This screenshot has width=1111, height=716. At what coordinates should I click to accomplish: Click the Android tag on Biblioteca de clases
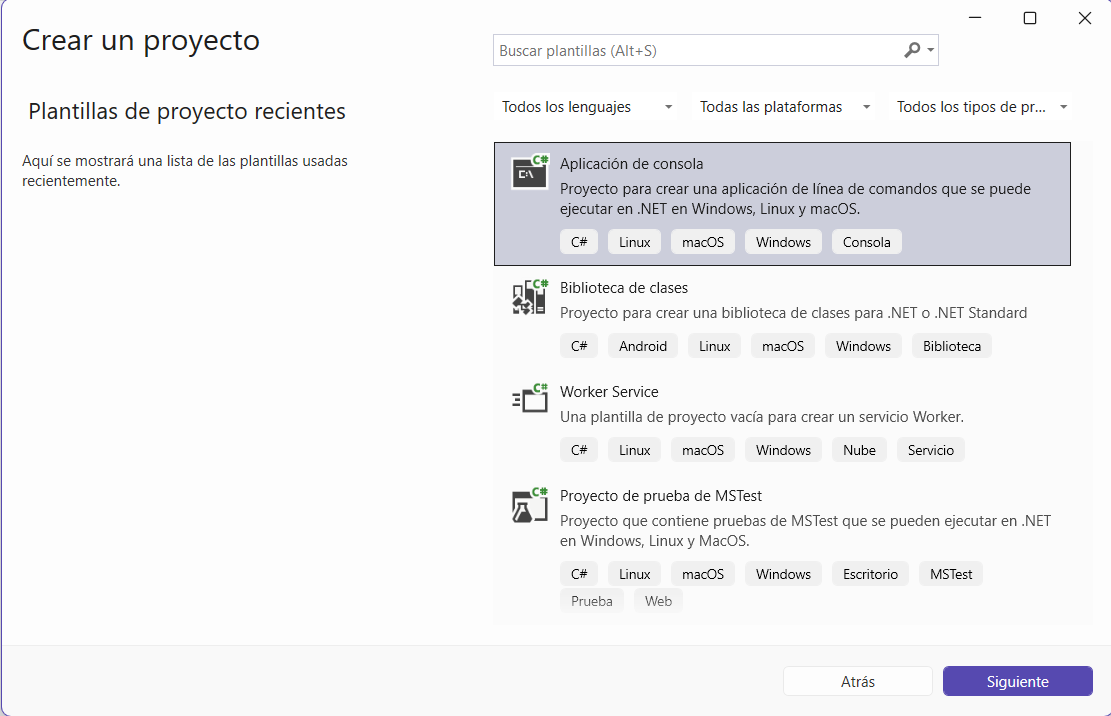point(642,346)
